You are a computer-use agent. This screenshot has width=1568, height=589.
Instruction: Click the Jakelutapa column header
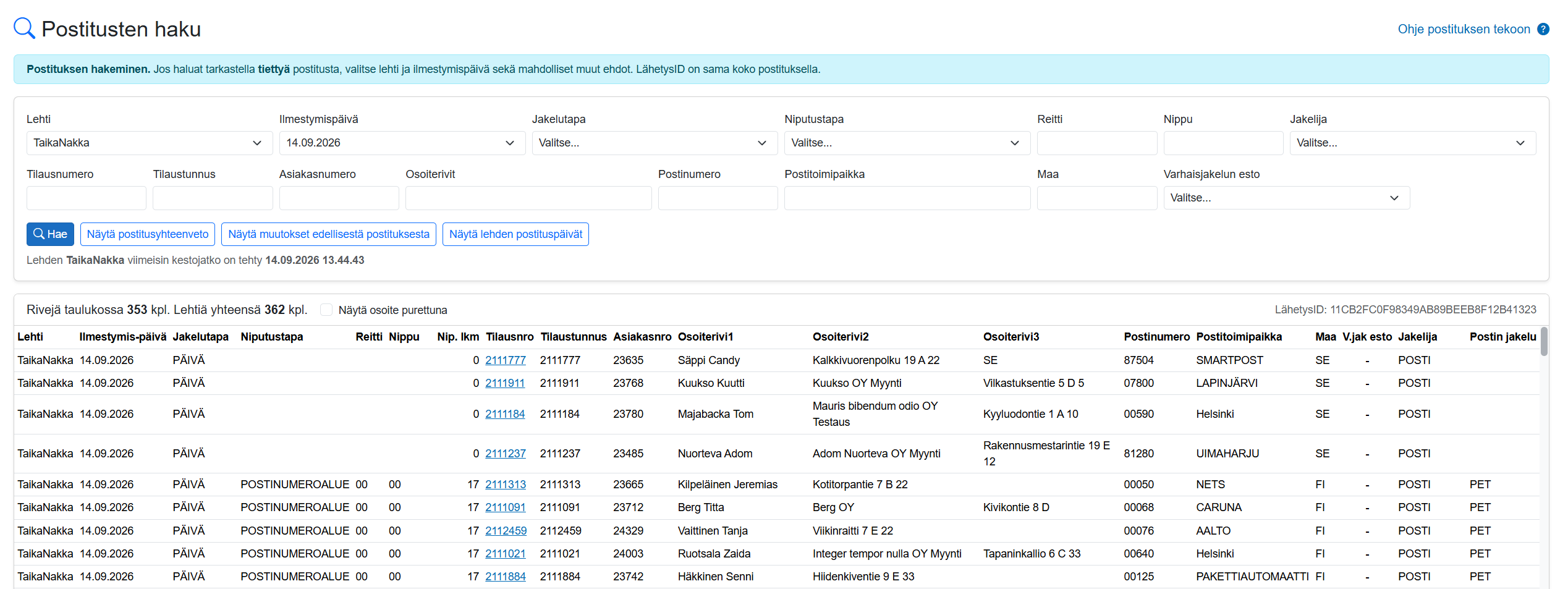pyautogui.click(x=200, y=337)
